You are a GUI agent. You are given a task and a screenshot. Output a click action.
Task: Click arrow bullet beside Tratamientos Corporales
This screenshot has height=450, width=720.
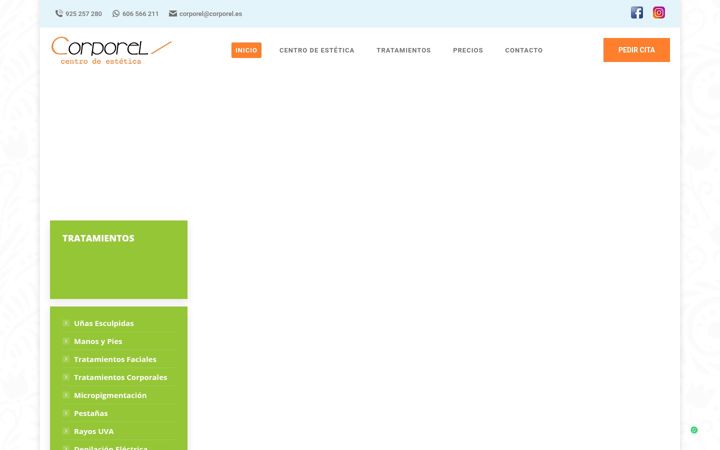click(66, 377)
